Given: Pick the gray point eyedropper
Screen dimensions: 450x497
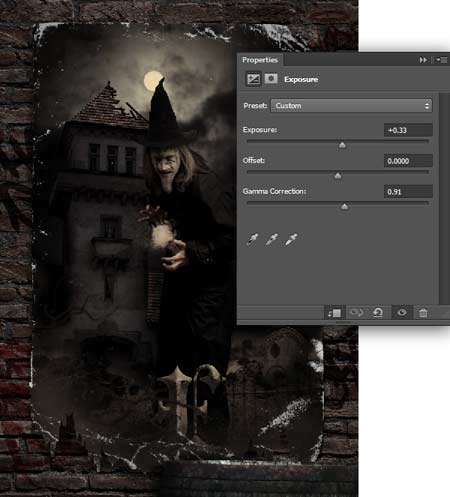Looking at the screenshot, I should 272,239.
